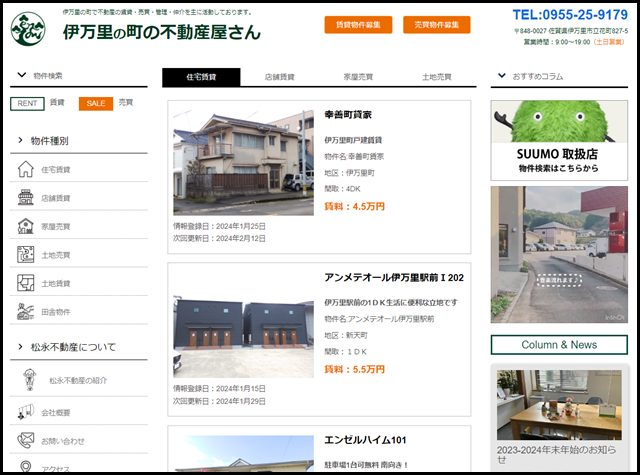Open the 松永不動産の紹介 link
The width and height of the screenshot is (640, 475).
(78, 380)
